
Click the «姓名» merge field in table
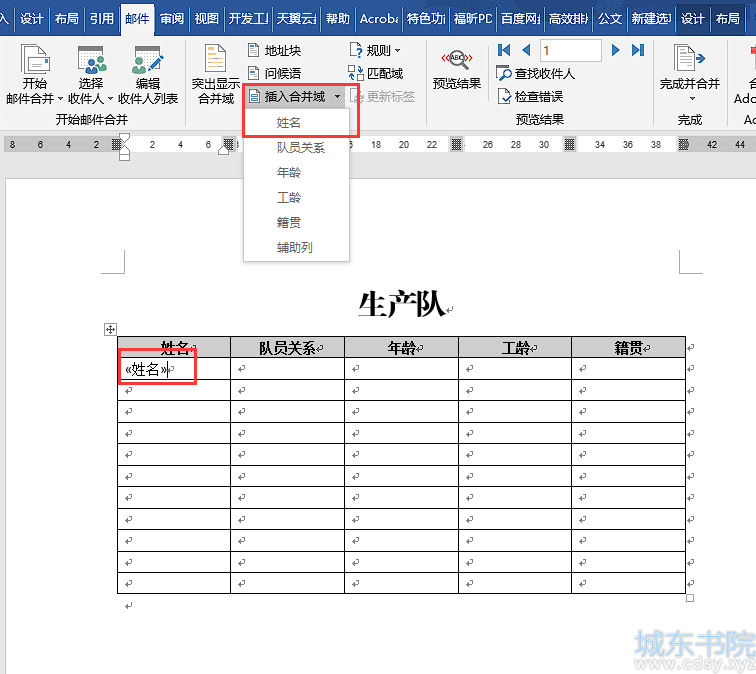147,369
